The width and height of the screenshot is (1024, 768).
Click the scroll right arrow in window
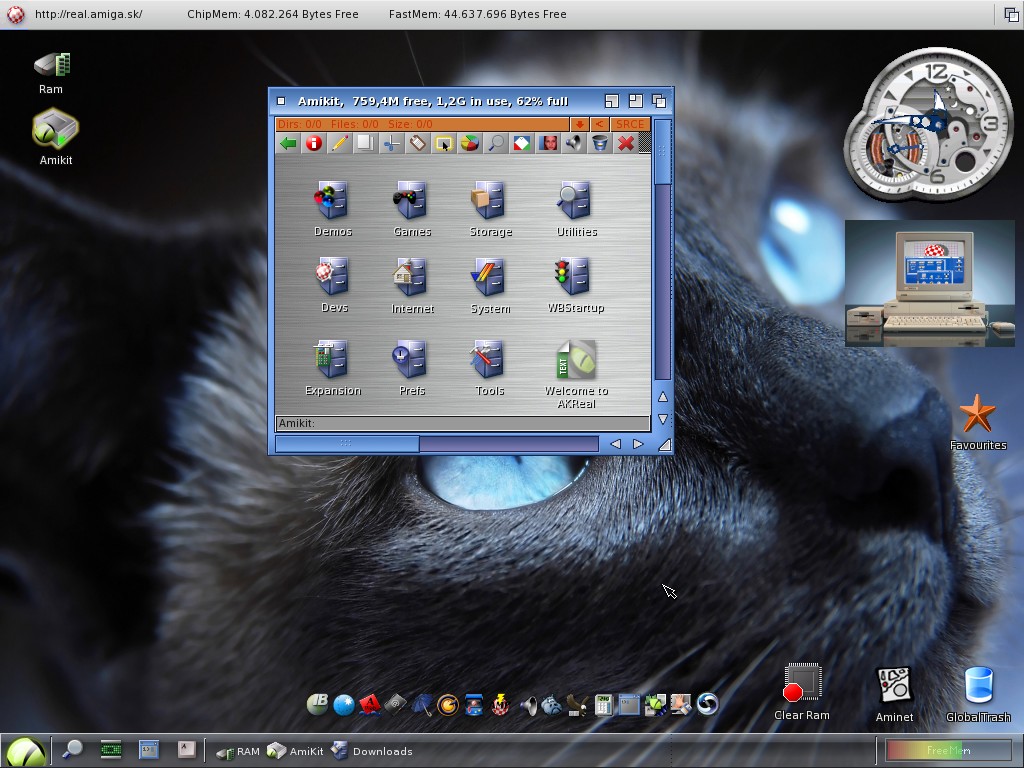(638, 444)
